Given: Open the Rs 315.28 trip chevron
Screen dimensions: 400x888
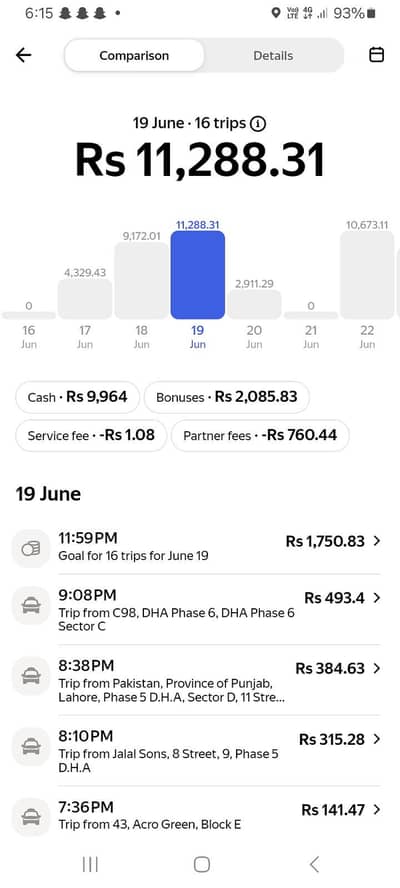Looking at the screenshot, I should pos(377,739).
